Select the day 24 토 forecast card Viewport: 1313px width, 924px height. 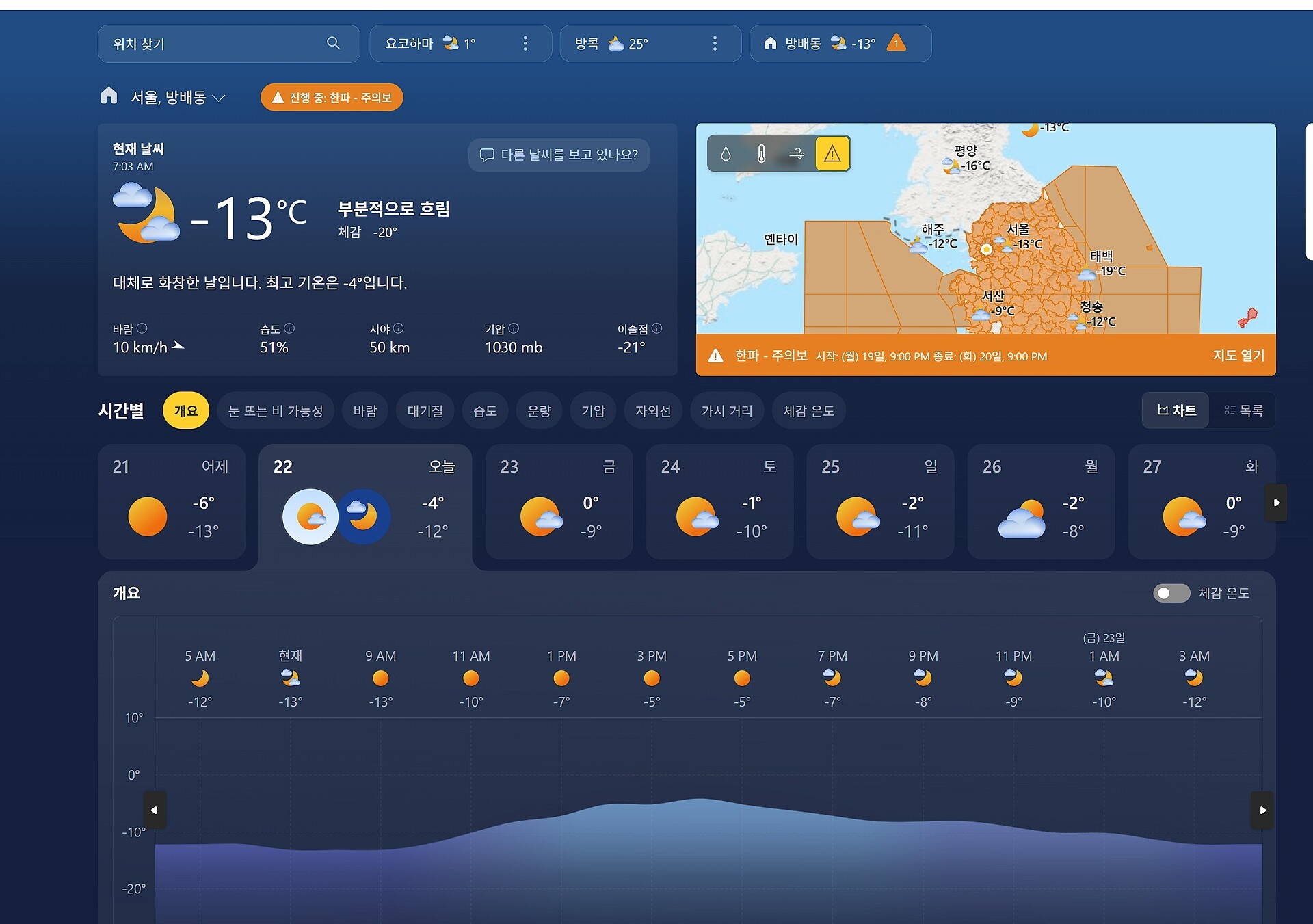tap(719, 502)
